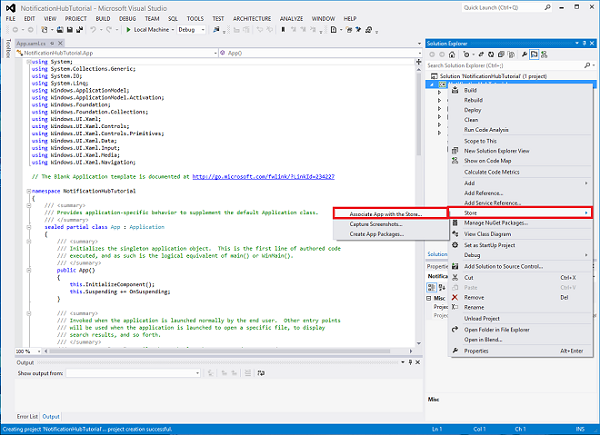The height and width of the screenshot is (435, 600).
Task: Click the gear icon beside Set as StartUp Project
Action: coord(455,245)
